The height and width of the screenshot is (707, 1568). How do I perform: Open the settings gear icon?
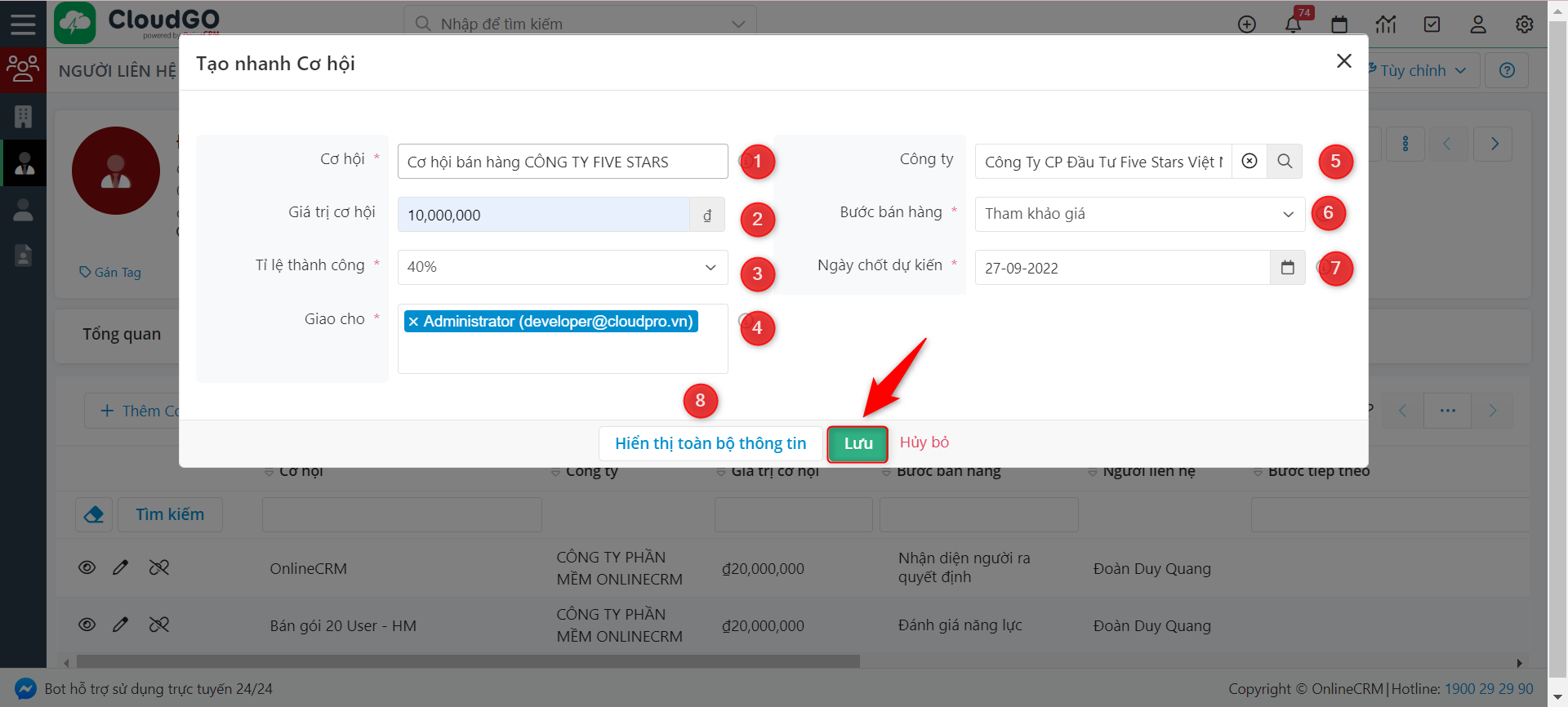[x=1524, y=24]
